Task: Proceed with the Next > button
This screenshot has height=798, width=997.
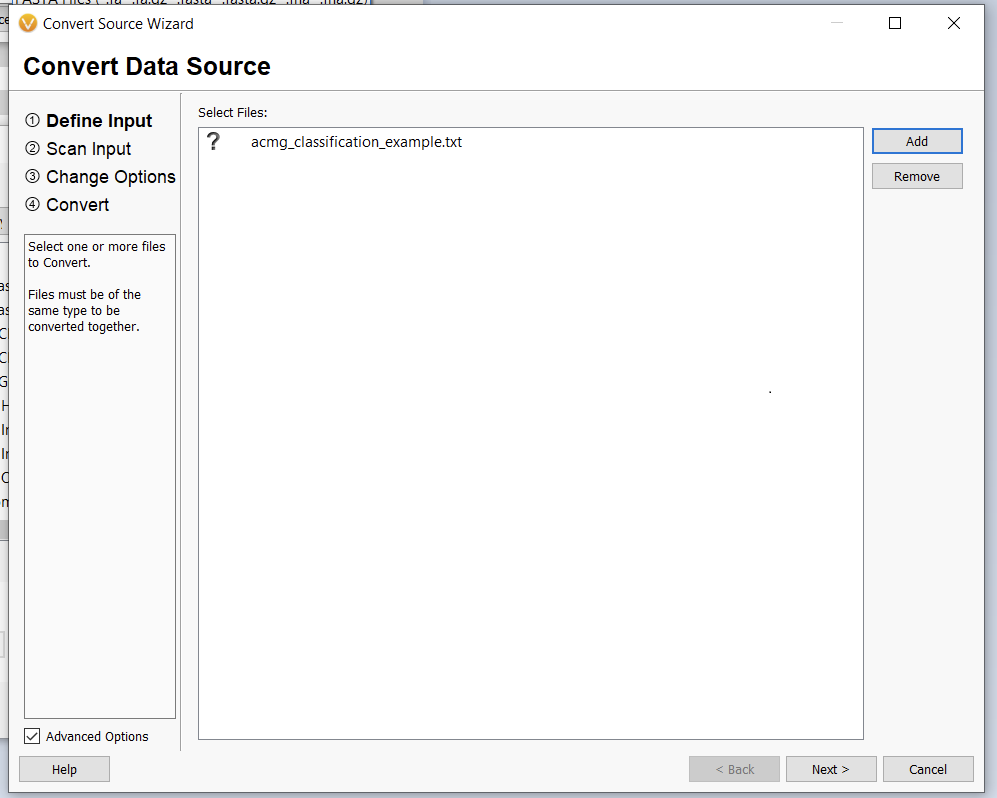Action: coord(830,769)
